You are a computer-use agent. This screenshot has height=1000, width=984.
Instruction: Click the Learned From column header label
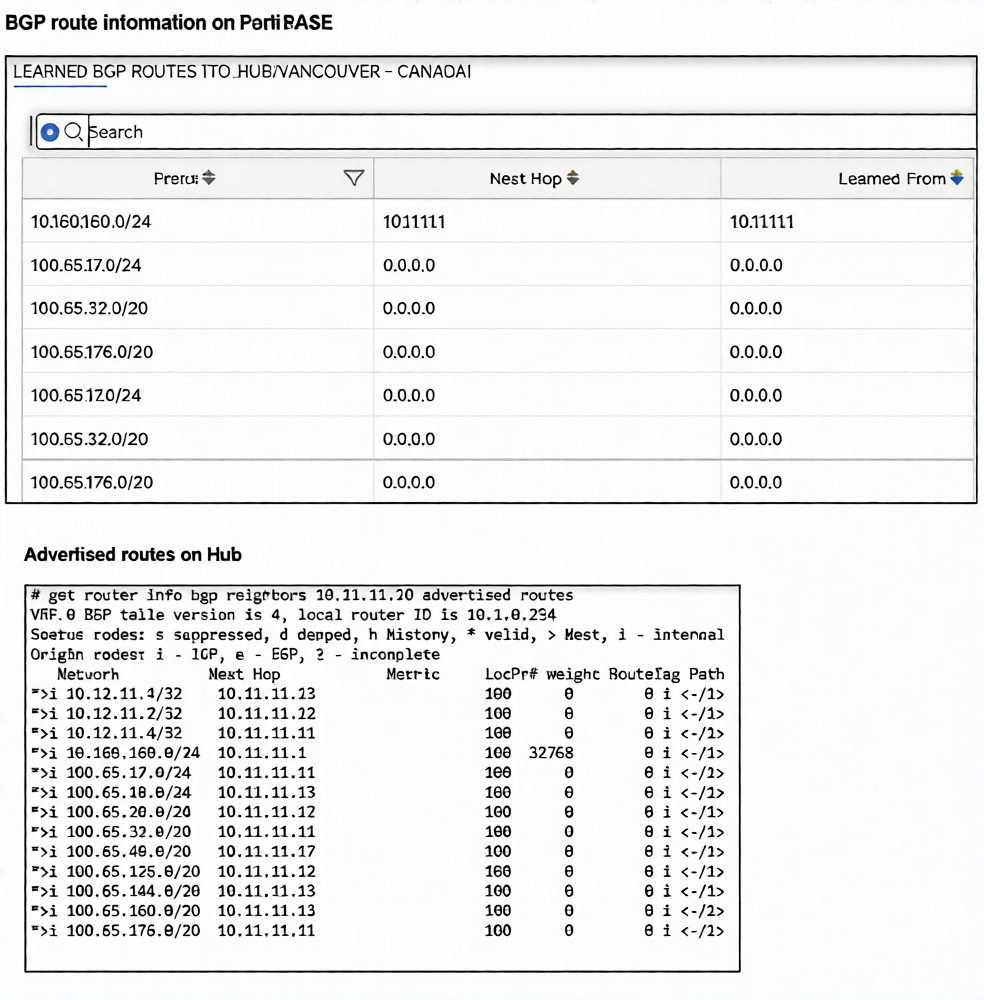coord(891,179)
